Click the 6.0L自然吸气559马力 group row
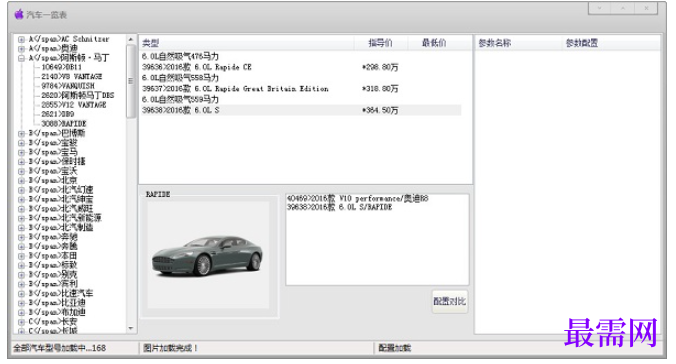The width and height of the screenshot is (676, 364). click(x=301, y=100)
